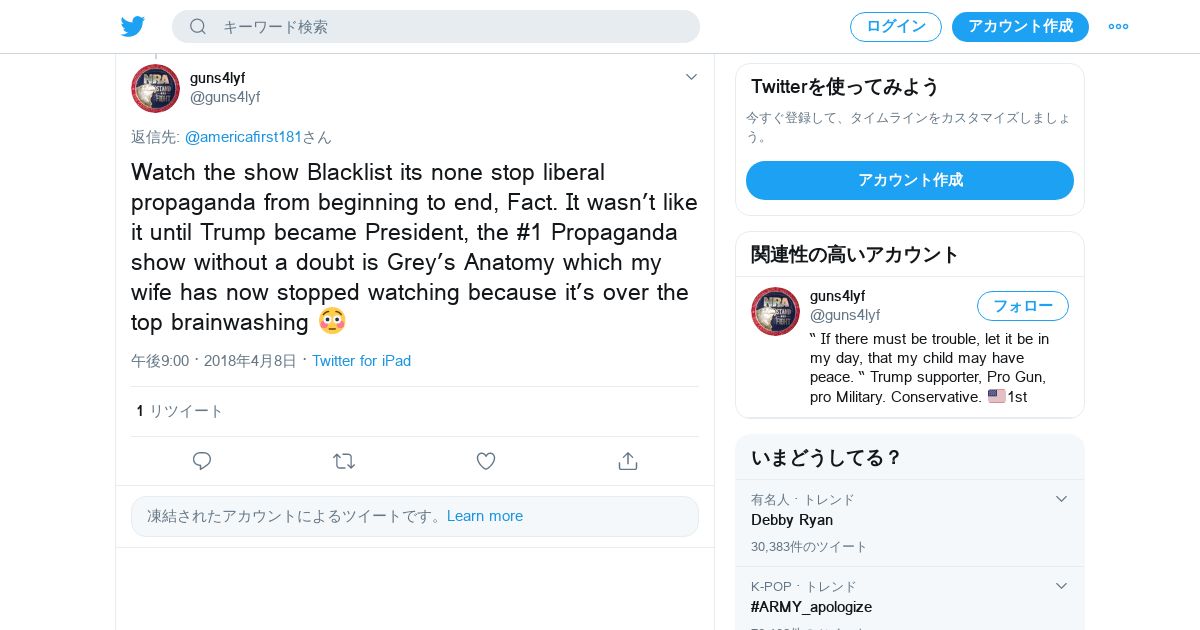Screen dimensions: 1200x630
Task: Retweet using the retweet arrows icon
Action: click(344, 461)
